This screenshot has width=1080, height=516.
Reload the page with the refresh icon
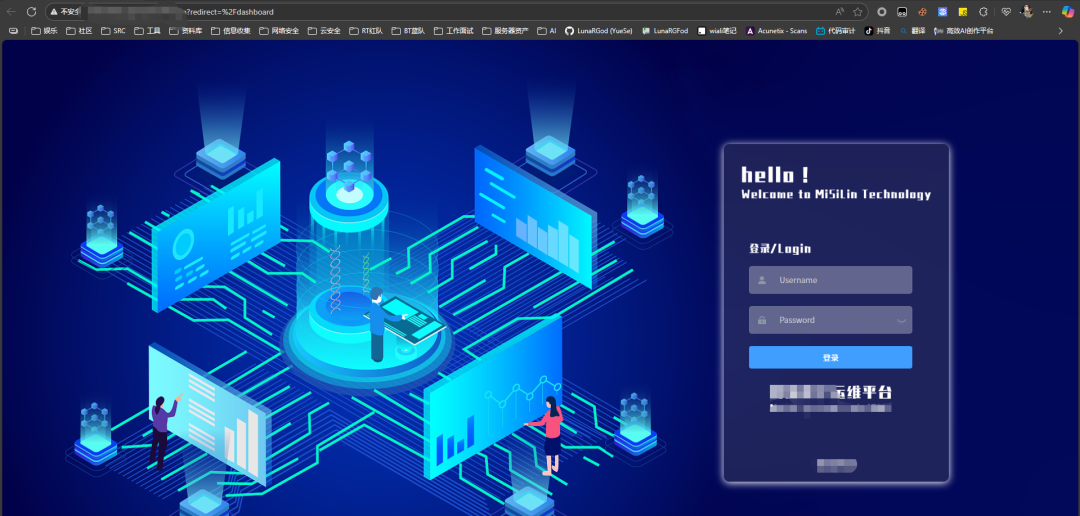click(31, 12)
